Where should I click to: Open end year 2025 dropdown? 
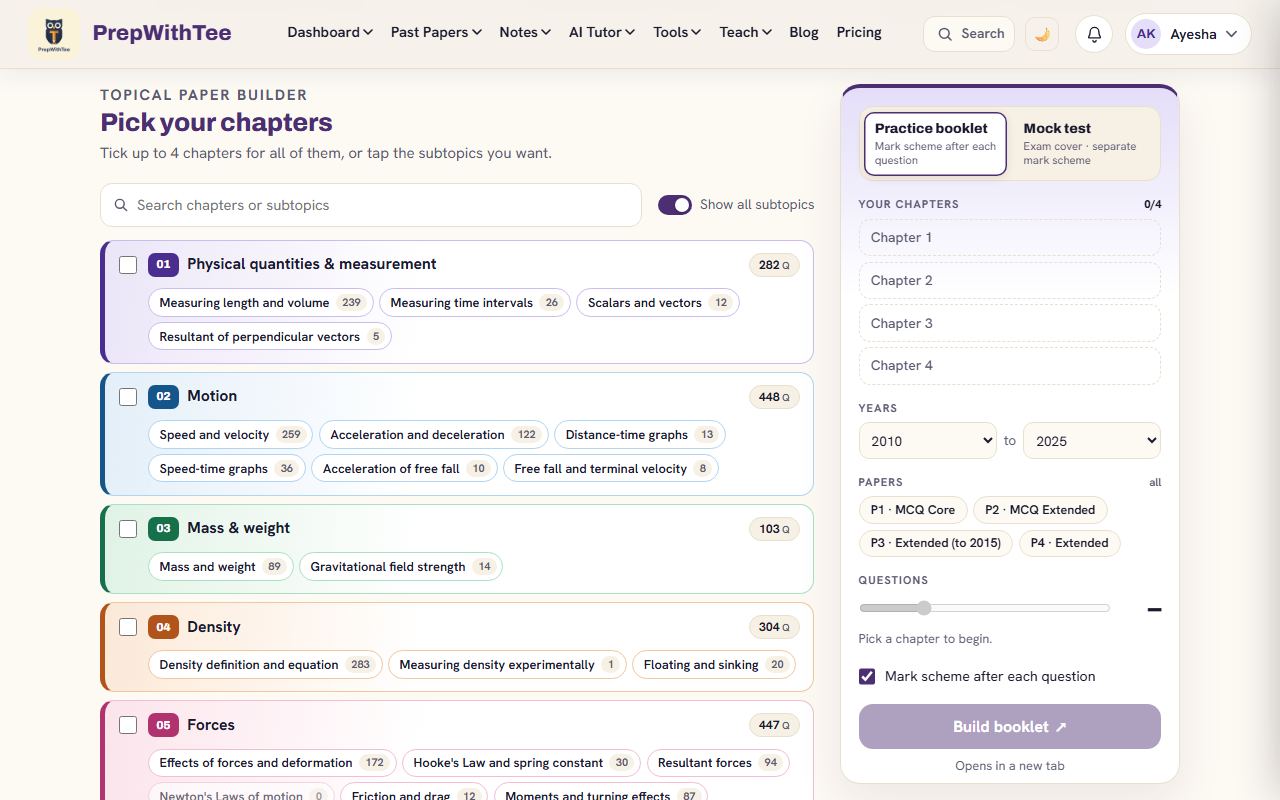pos(1092,441)
